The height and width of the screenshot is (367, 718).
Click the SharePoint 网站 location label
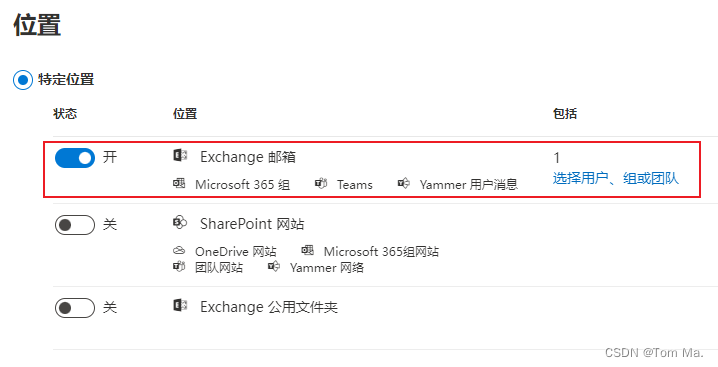coord(252,224)
